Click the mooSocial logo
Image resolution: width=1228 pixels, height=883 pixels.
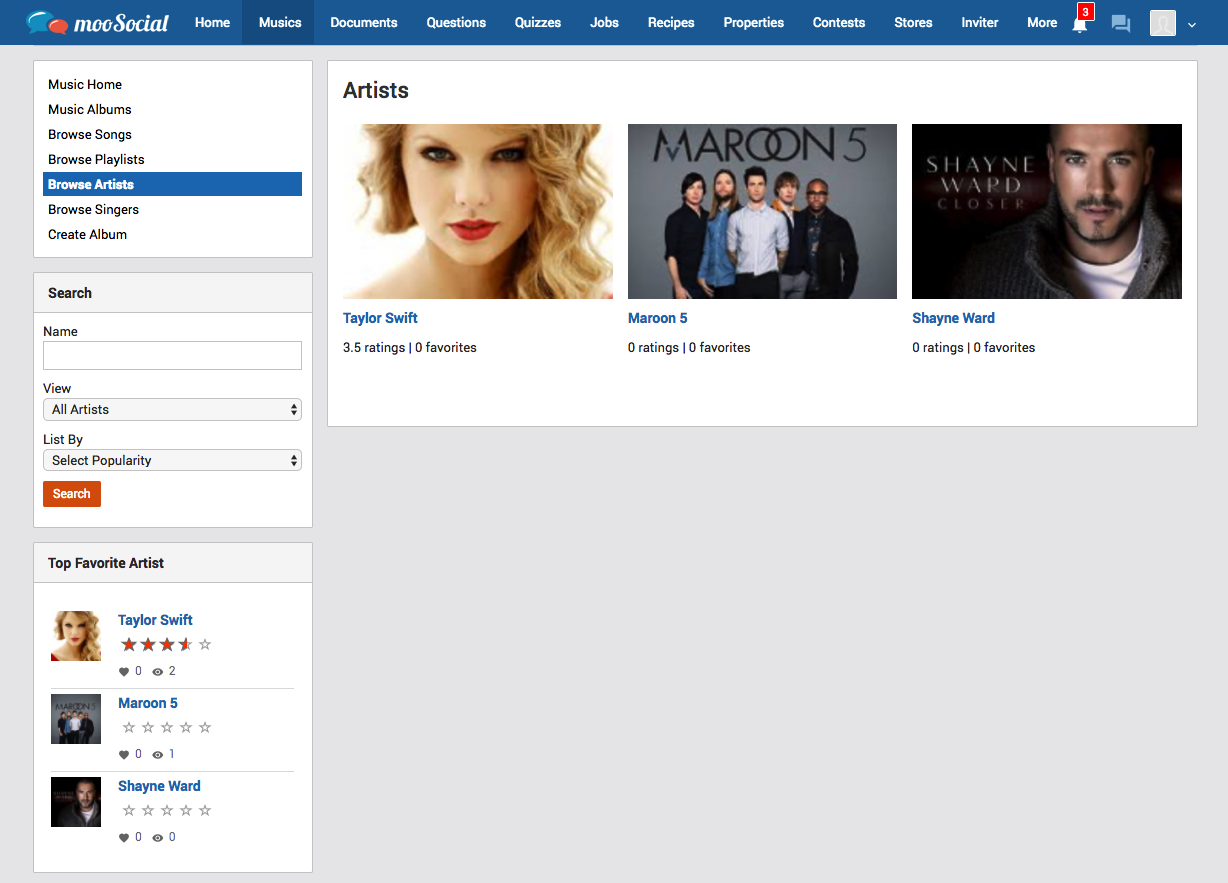(97, 22)
